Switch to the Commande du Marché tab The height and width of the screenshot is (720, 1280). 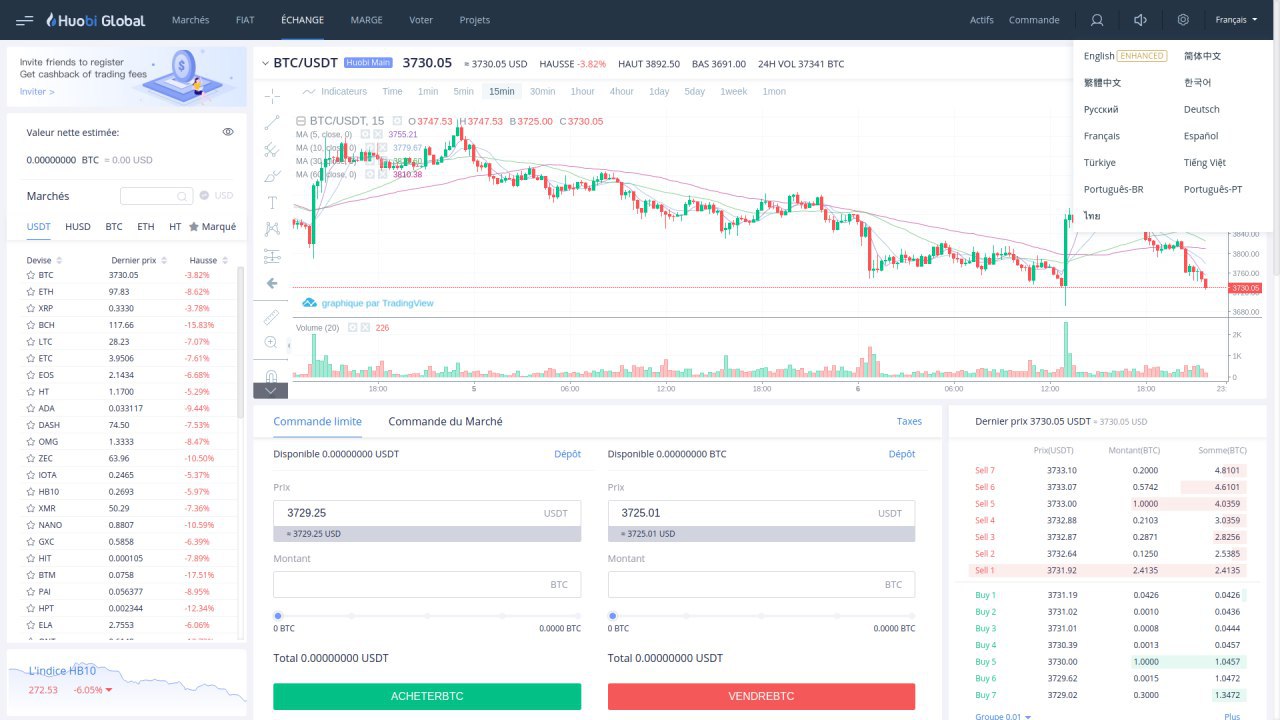[445, 422]
